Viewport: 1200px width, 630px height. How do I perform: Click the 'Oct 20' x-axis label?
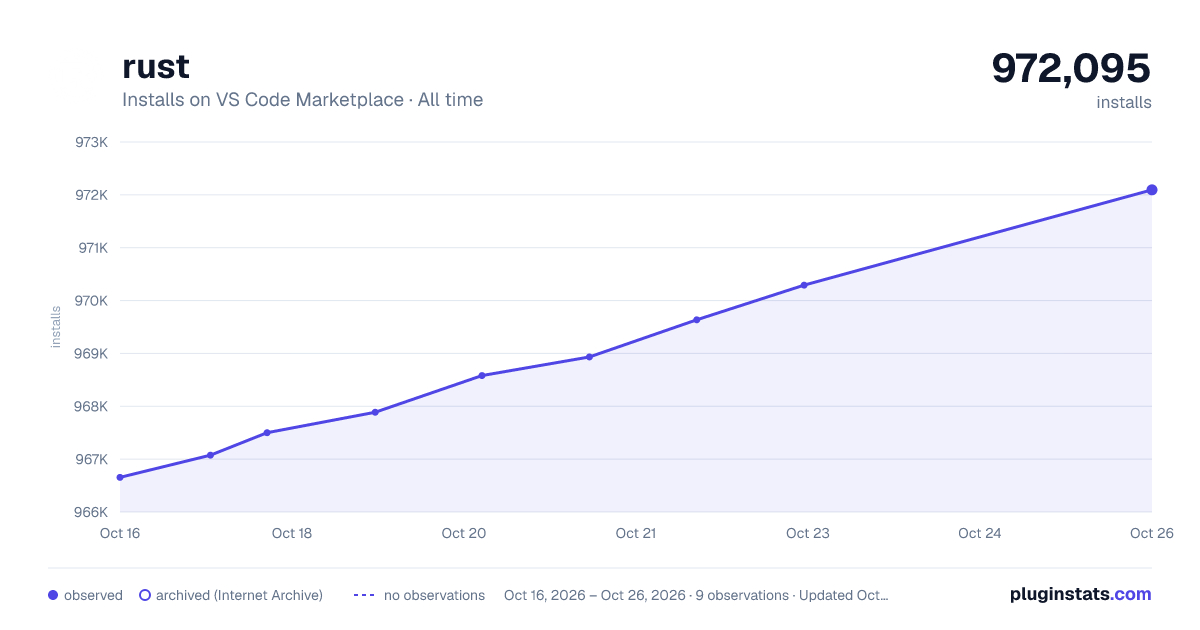[464, 533]
